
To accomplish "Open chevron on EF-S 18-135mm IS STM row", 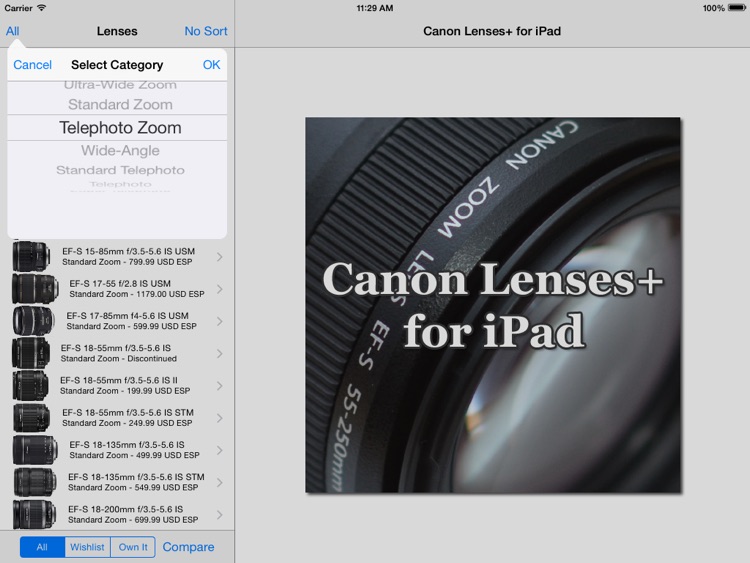I will pos(220,482).
